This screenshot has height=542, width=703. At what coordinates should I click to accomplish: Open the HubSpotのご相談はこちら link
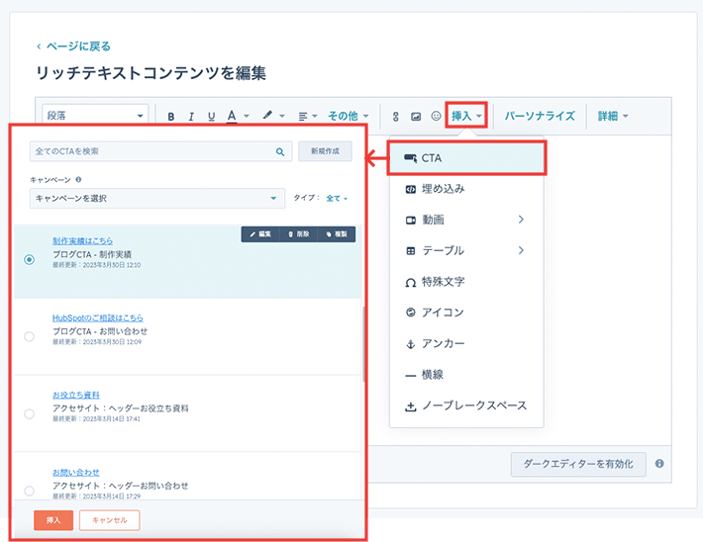coord(98,318)
